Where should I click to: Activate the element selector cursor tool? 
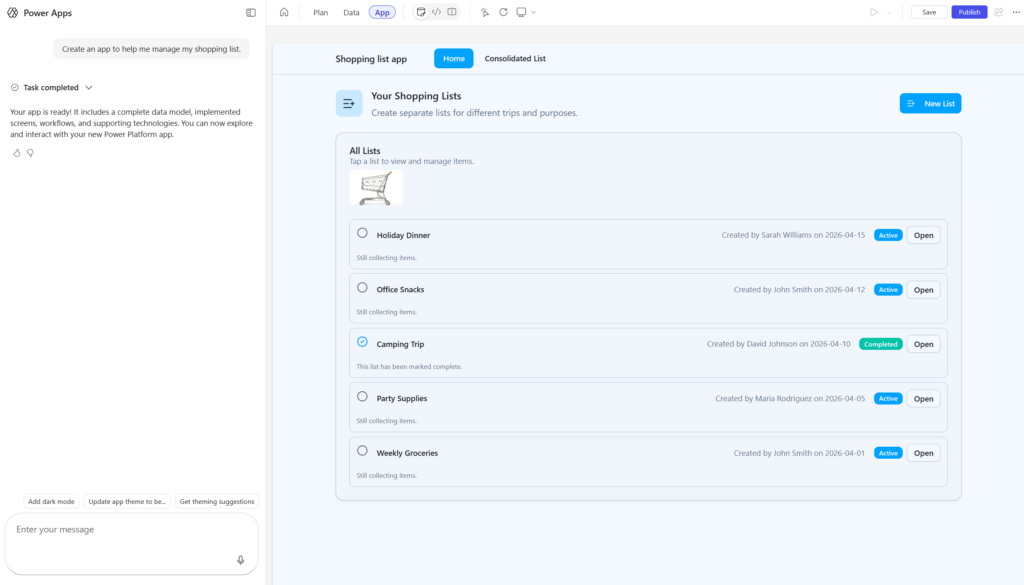485,12
